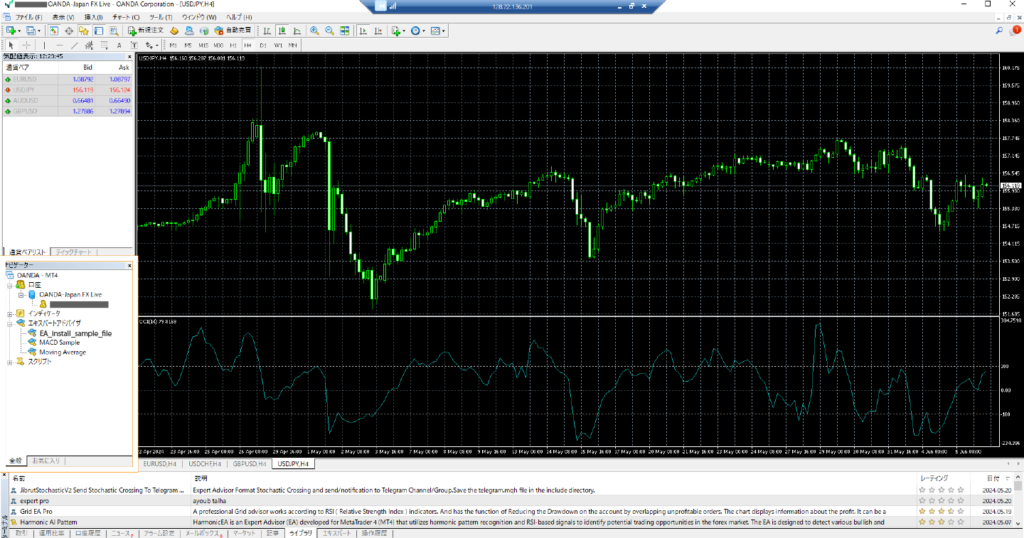
Task: Select Moving Average expert advisor
Action: click(x=62, y=352)
